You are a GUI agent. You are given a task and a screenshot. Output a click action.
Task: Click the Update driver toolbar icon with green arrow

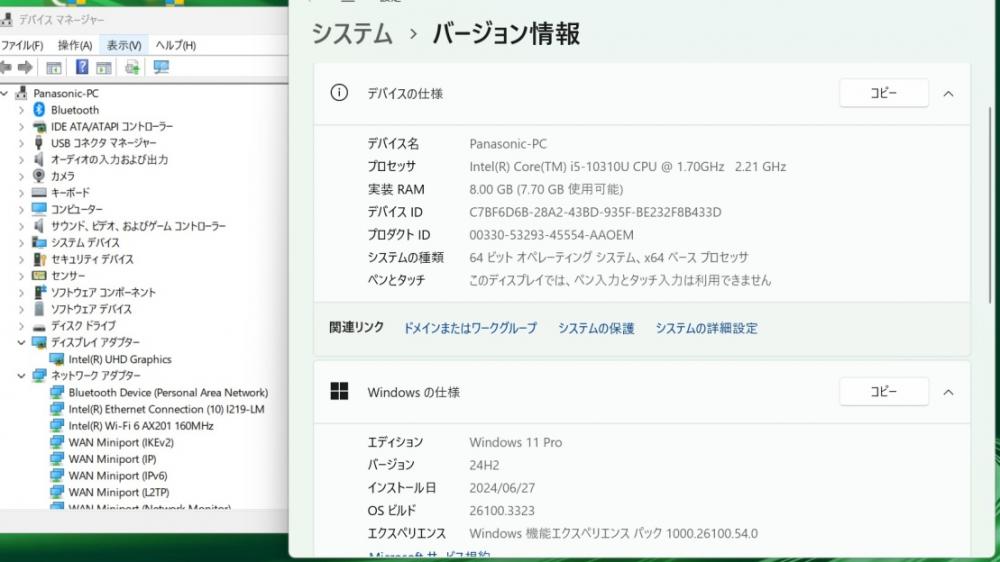coord(132,67)
